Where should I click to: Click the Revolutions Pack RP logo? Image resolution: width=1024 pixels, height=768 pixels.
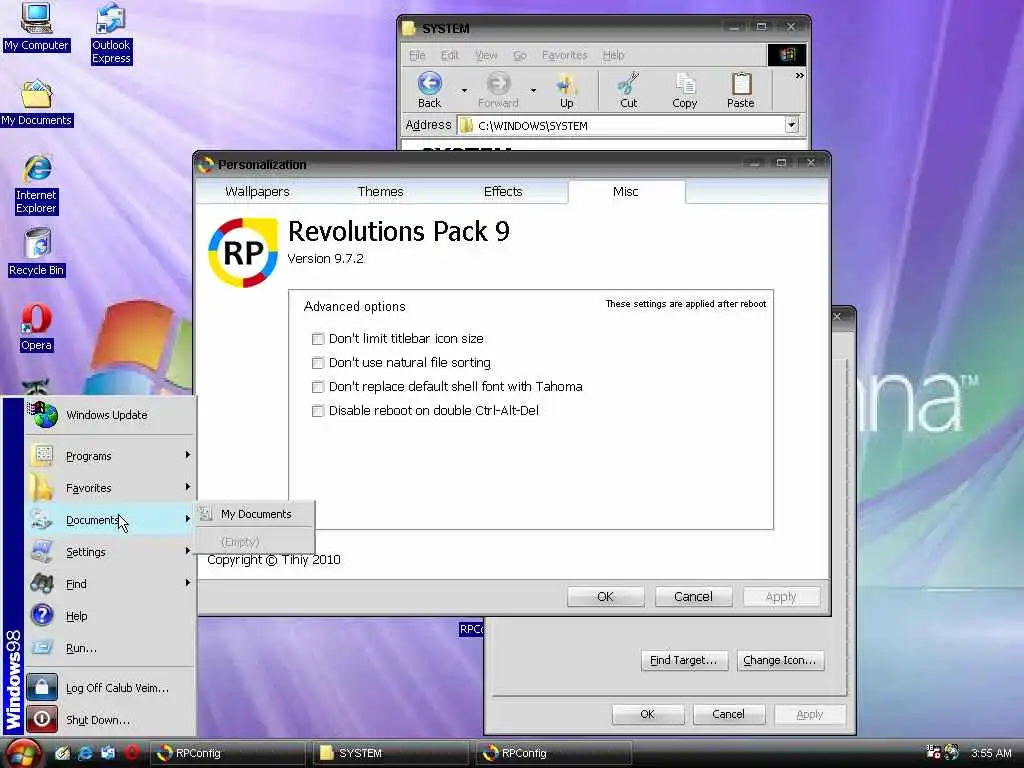point(242,252)
